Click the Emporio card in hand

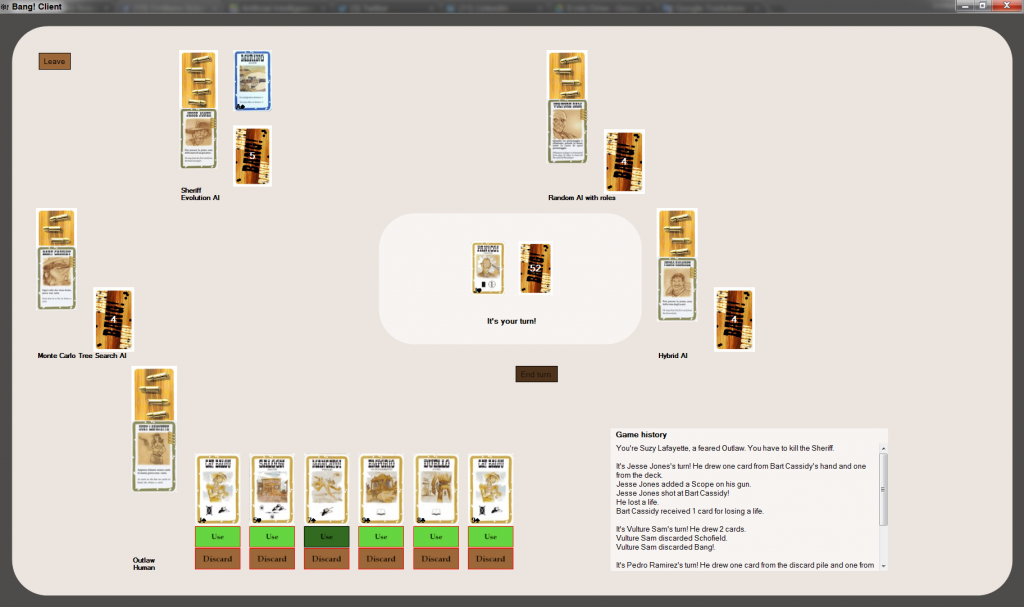(x=381, y=489)
